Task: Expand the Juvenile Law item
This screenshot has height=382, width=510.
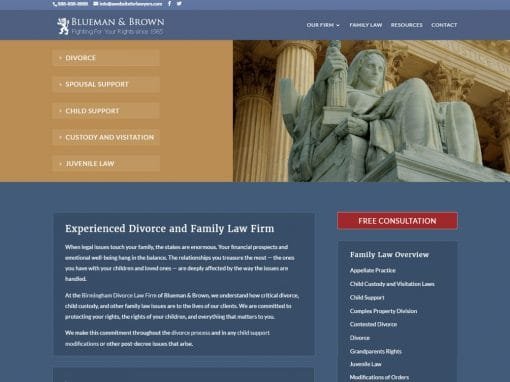Action: point(106,163)
